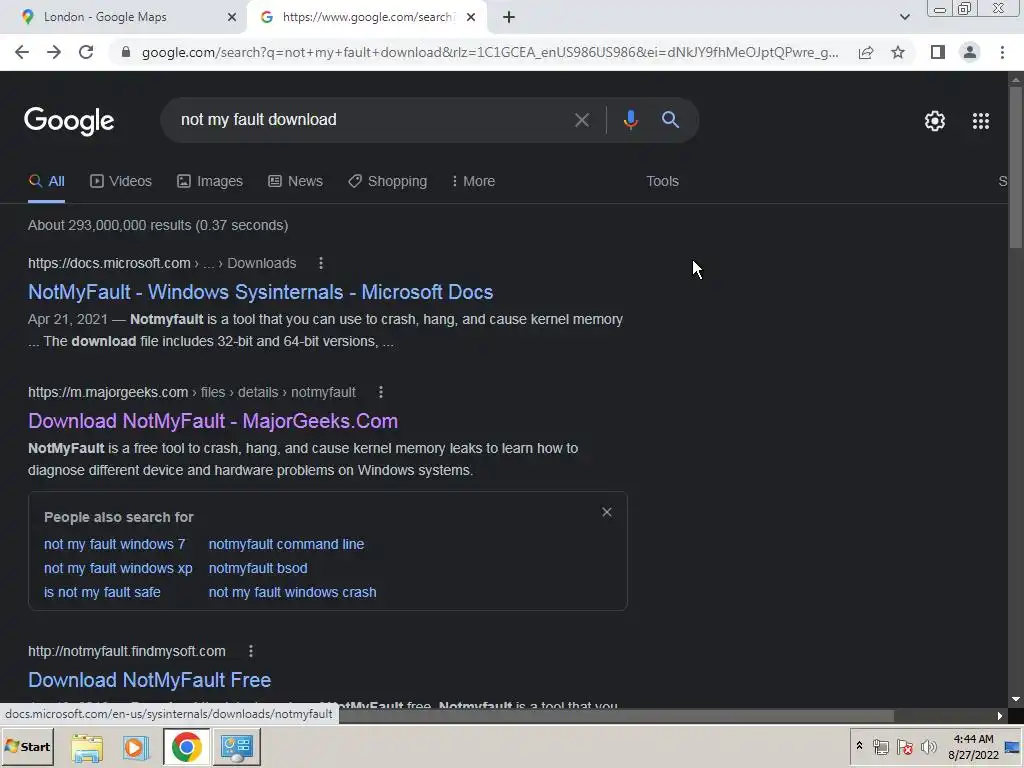Screen dimensions: 1024x768
Task: Launch Windows Media Player from taskbar
Action: 136,747
